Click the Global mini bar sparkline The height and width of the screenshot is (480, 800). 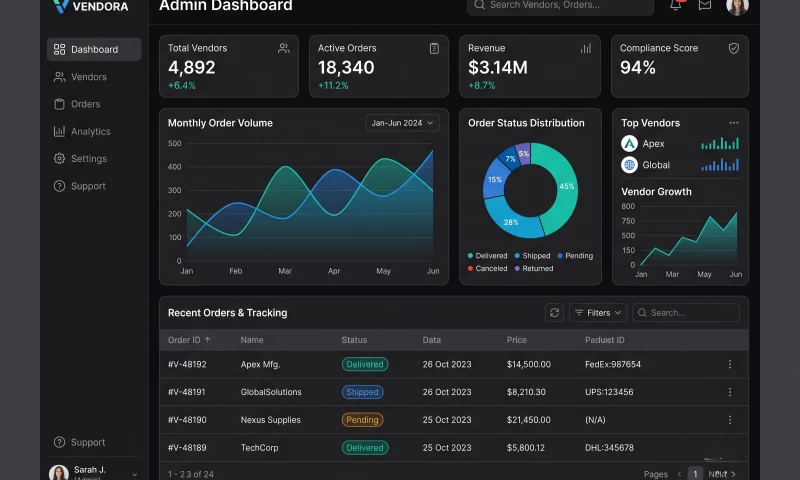(x=720, y=165)
